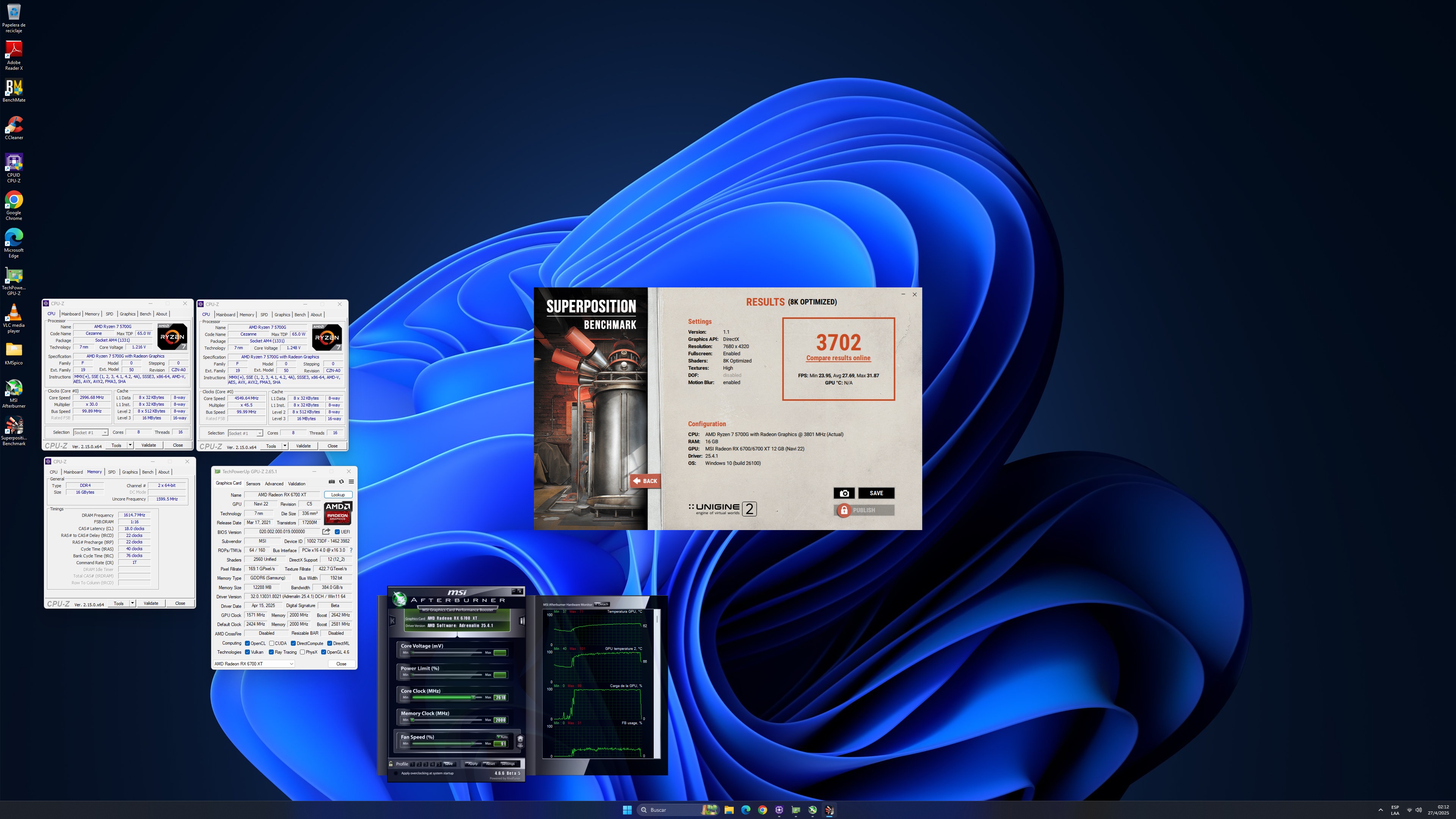
Task: Toggle the CUDA checkbox in GPU-Z
Action: (x=272, y=643)
